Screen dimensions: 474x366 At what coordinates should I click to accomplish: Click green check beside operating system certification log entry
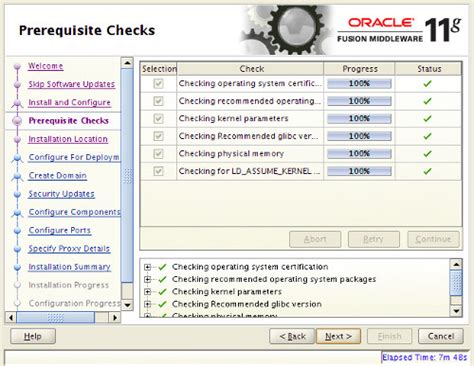click(162, 267)
